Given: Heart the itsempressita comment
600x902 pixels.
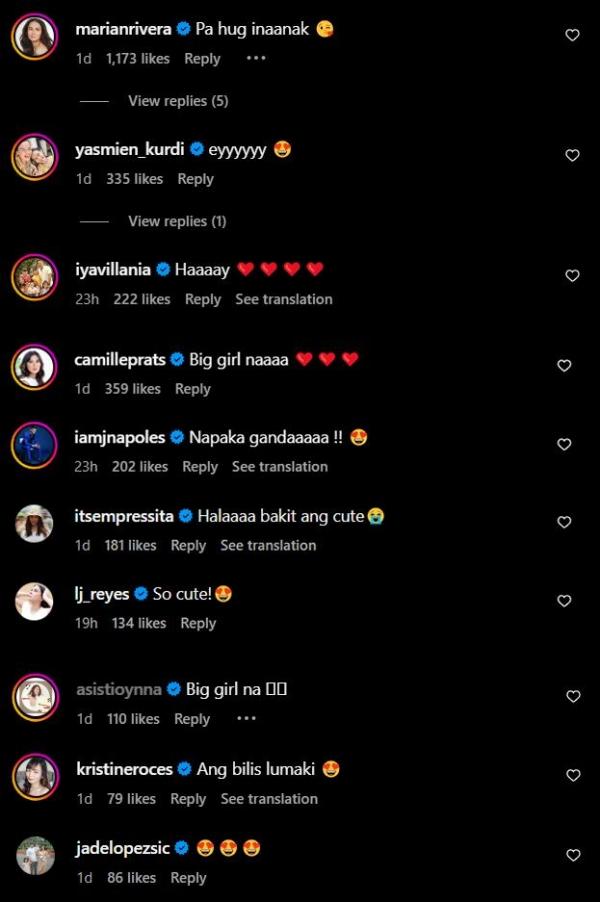Looking at the screenshot, I should click(x=564, y=522).
